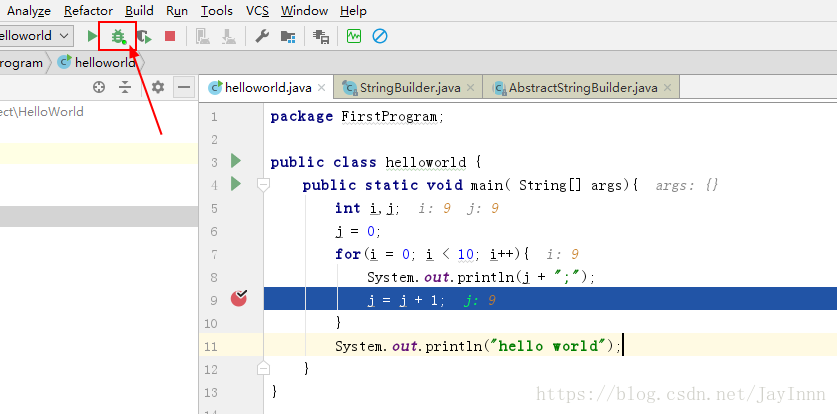Open the Window menu
The image size is (837, 414).
[304, 11]
